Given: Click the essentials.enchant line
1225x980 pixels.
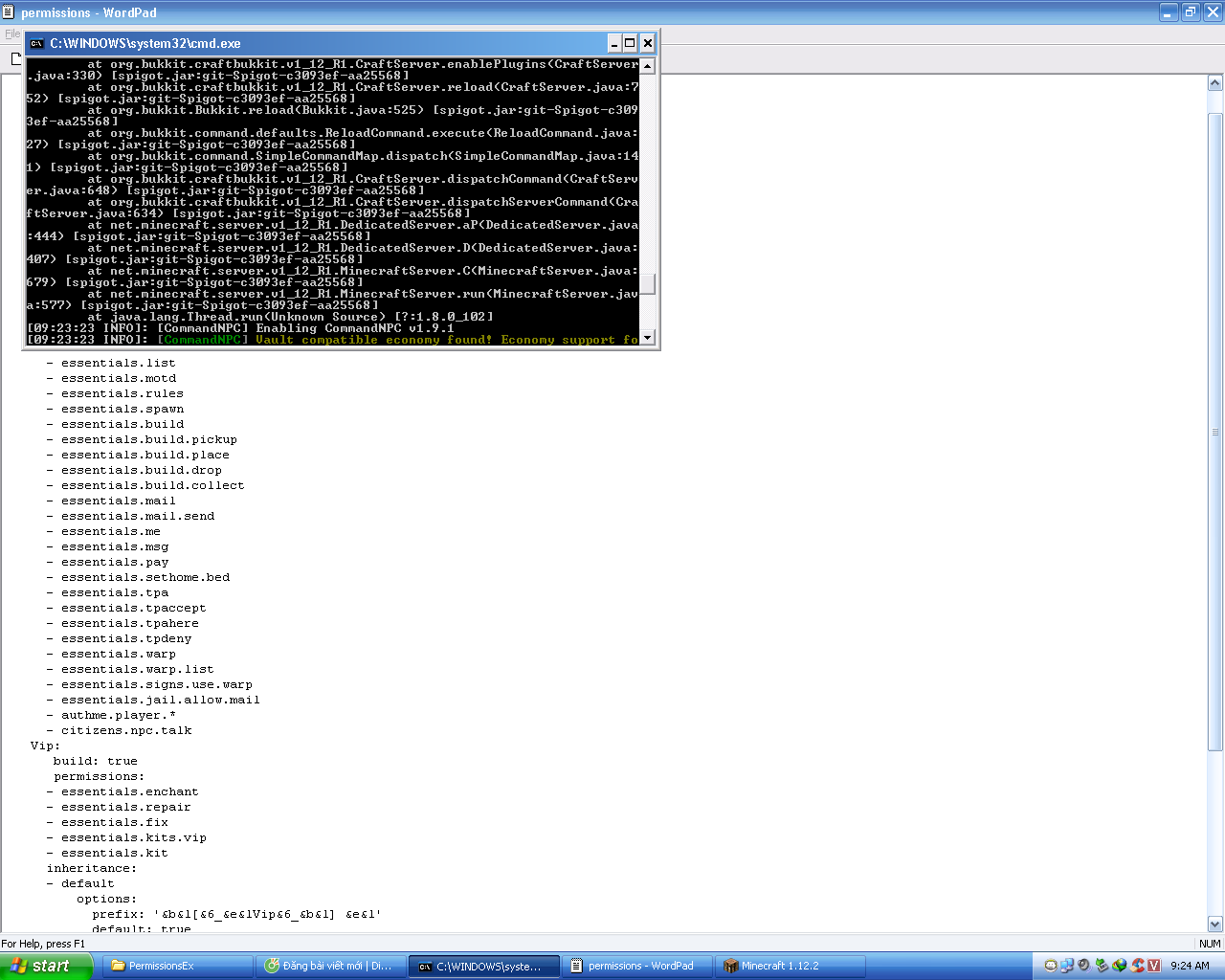Looking at the screenshot, I should (x=122, y=791).
